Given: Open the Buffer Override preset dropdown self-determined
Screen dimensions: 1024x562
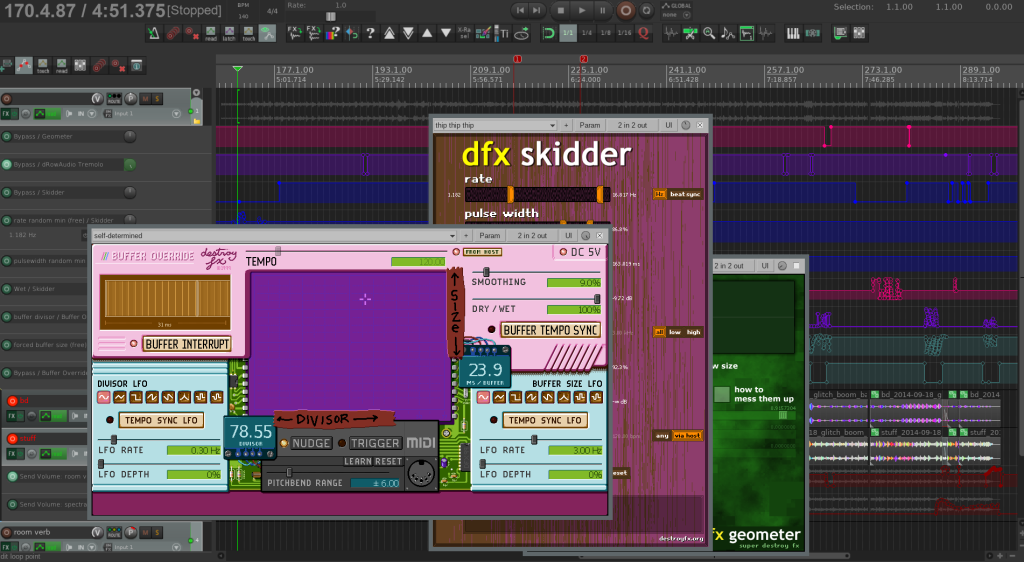Looking at the screenshot, I should 274,236.
